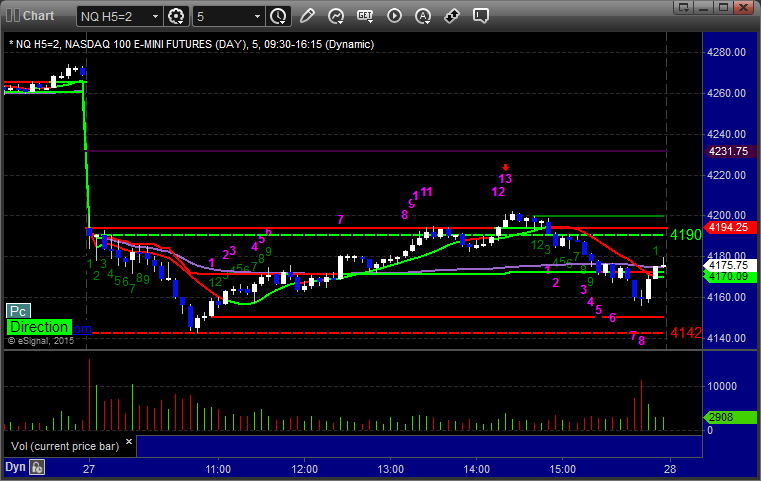Start bar replay with the play icon
The height and width of the screenshot is (481, 761).
click(x=394, y=16)
